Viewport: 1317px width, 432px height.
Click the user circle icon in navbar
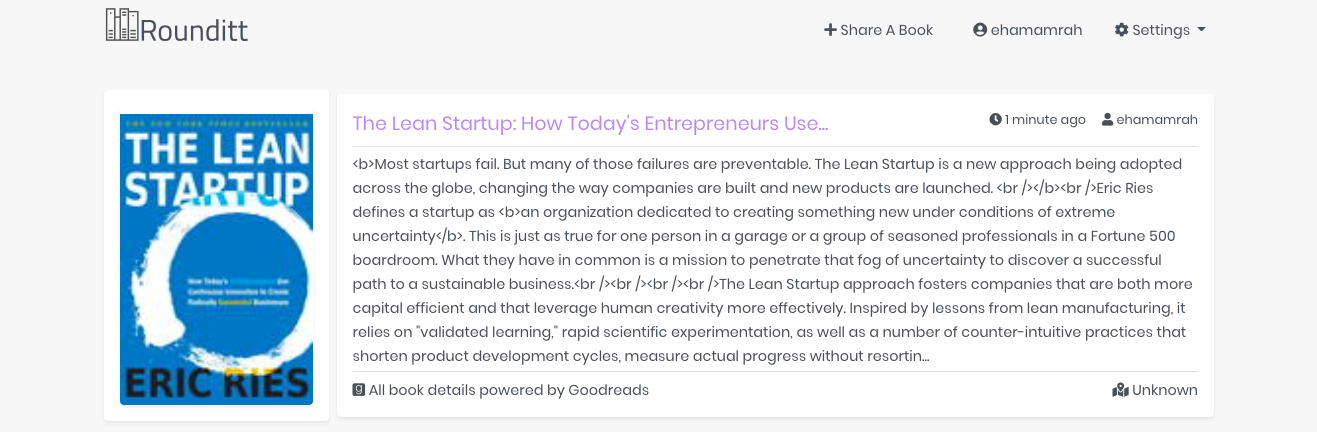980,30
